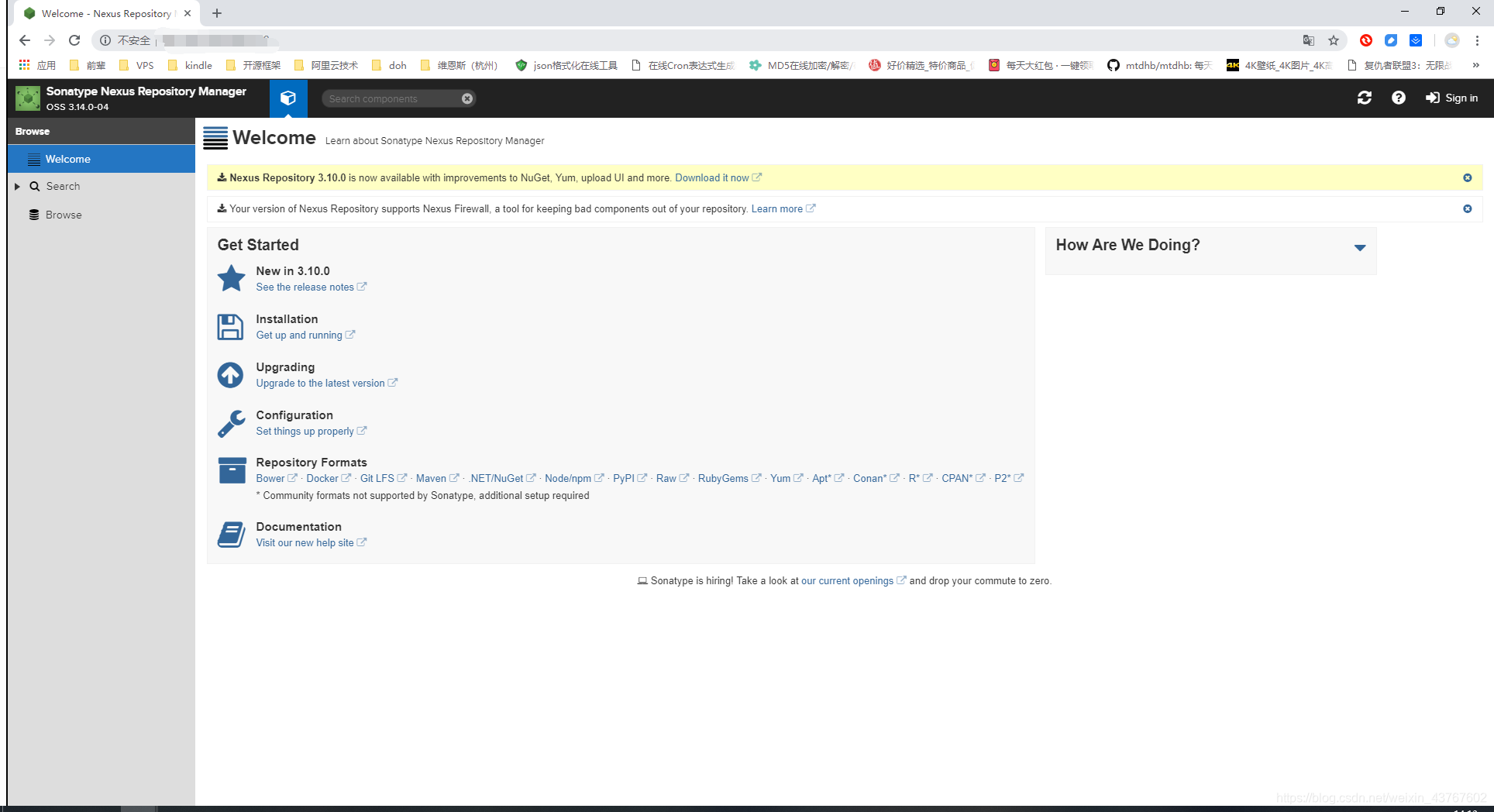Click into the Search components field
This screenshot has height=812, width=1494.
391,98
